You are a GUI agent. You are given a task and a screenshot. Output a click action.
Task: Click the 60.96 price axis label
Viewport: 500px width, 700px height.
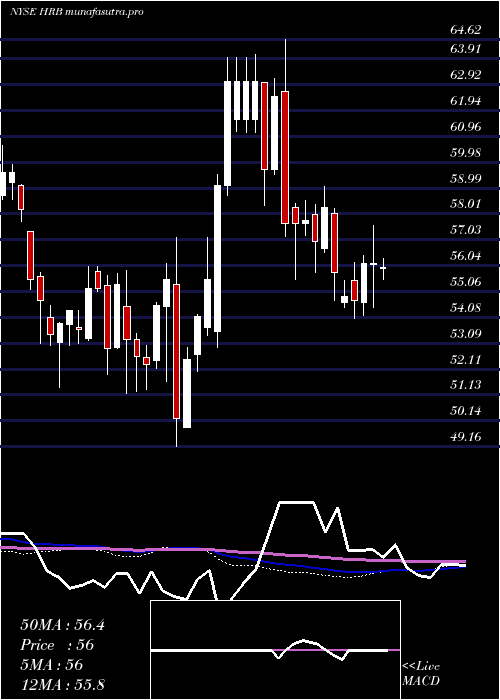[x=466, y=126]
